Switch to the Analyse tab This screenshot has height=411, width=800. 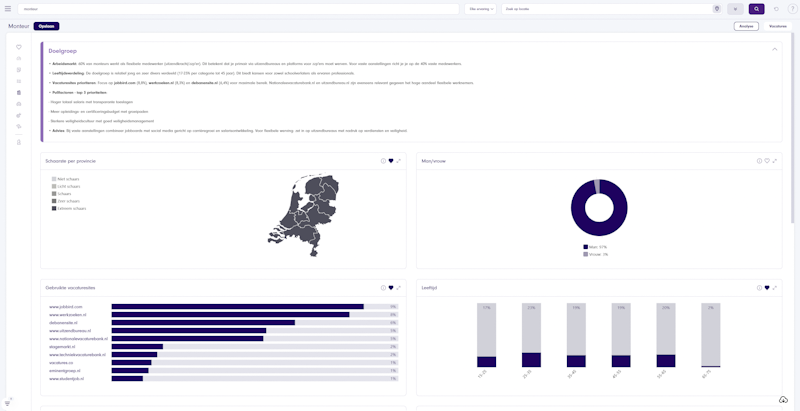click(x=746, y=26)
